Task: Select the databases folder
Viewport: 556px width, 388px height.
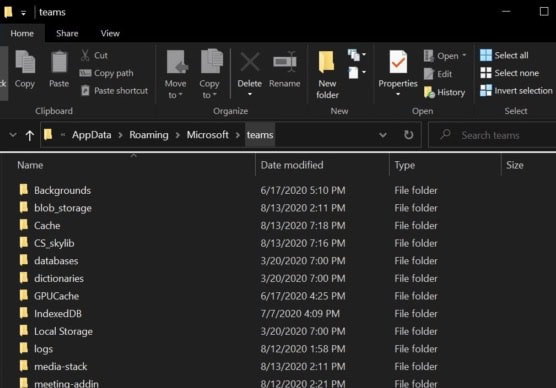Action: pos(56,261)
